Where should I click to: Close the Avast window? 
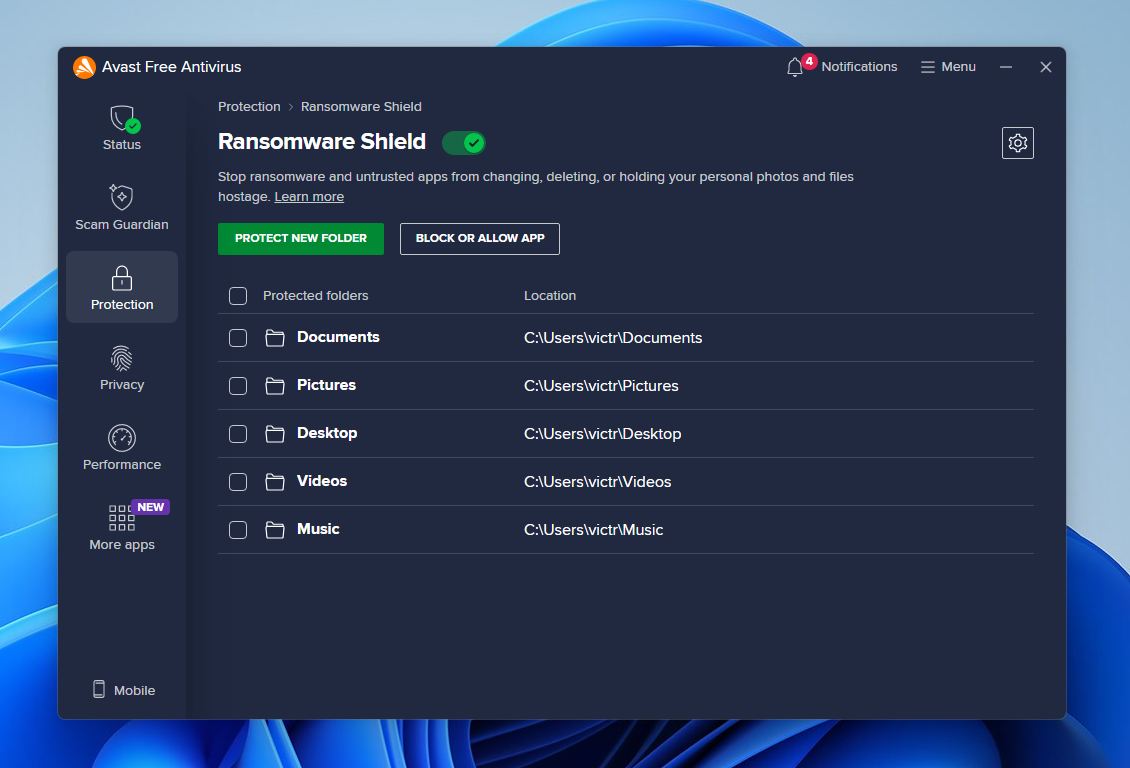(x=1046, y=67)
